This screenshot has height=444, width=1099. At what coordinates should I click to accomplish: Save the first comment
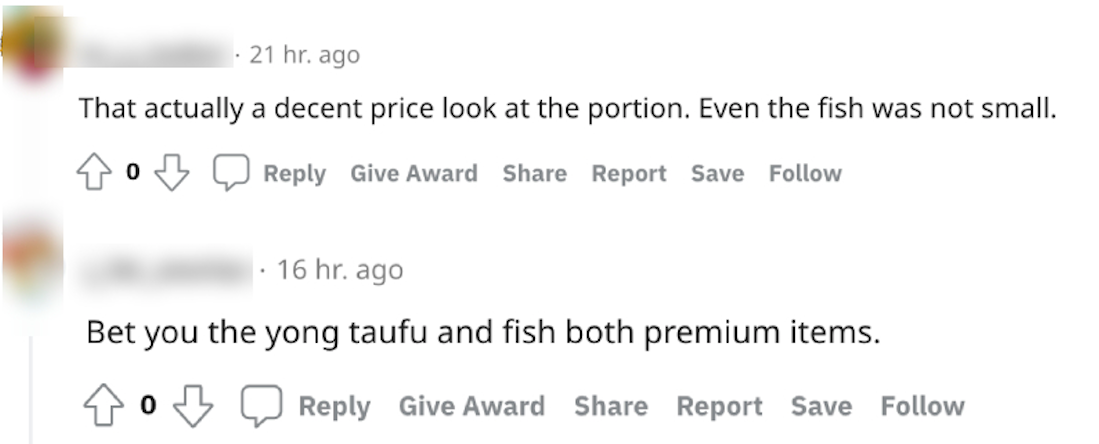point(717,173)
